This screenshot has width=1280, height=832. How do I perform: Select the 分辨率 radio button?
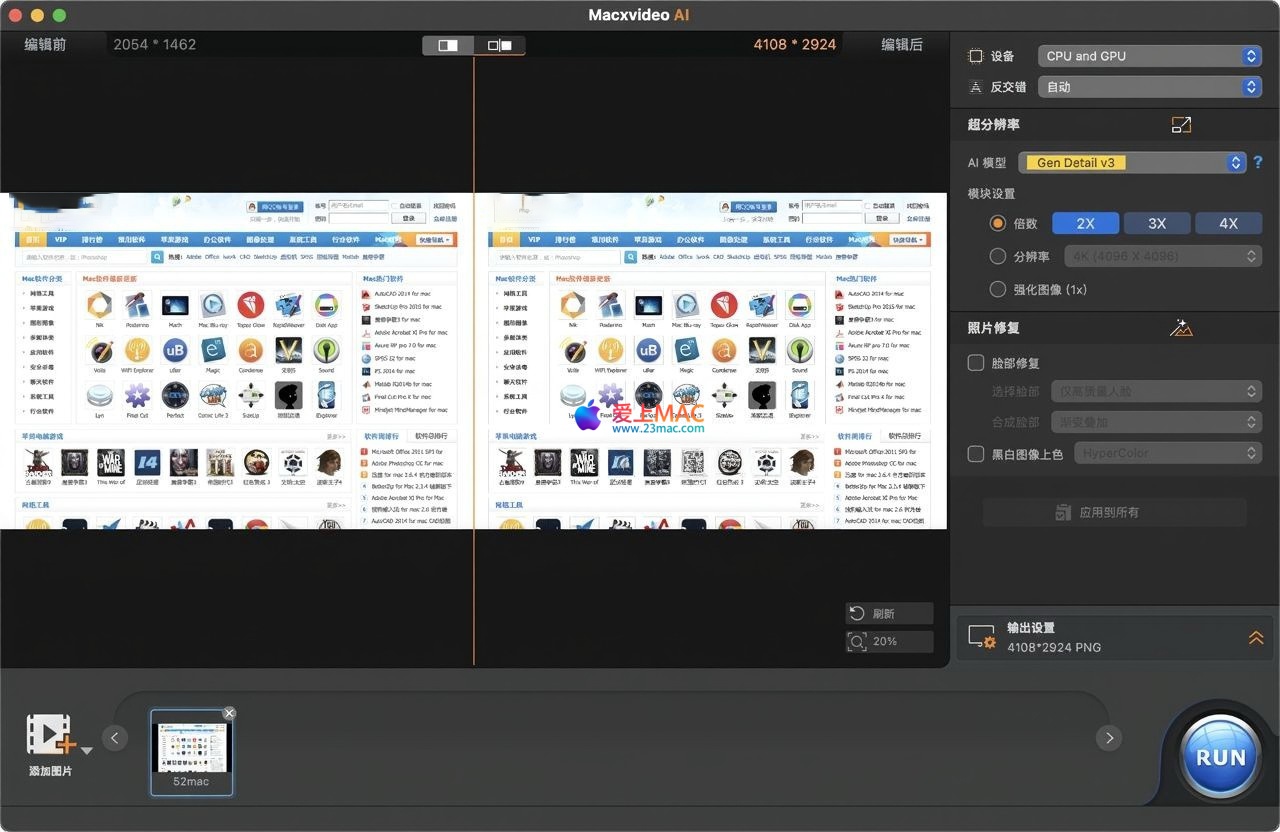pyautogui.click(x=997, y=256)
